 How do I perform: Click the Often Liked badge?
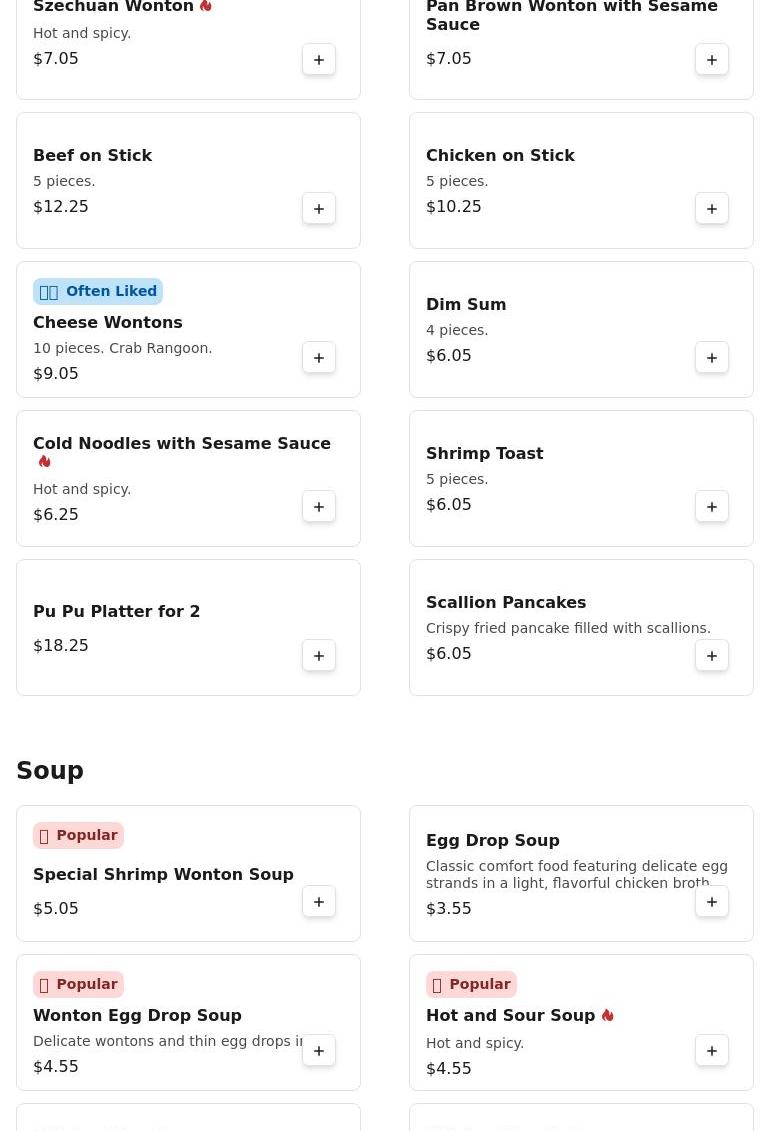[98, 292]
